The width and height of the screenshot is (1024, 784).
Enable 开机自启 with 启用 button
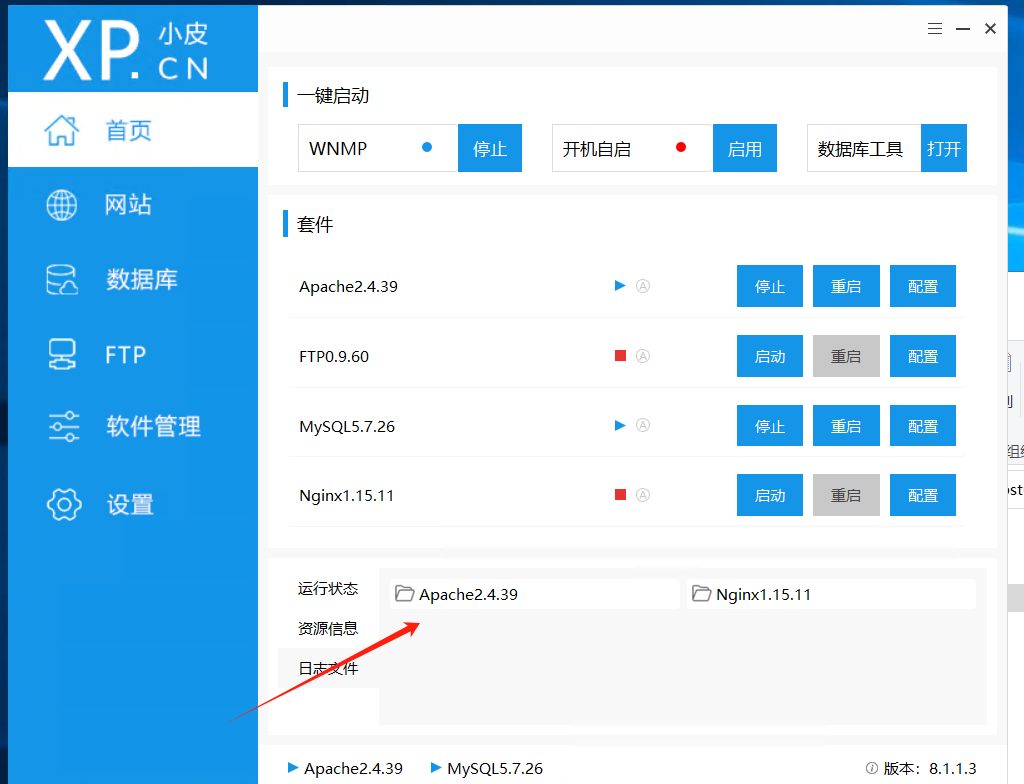[x=744, y=148]
